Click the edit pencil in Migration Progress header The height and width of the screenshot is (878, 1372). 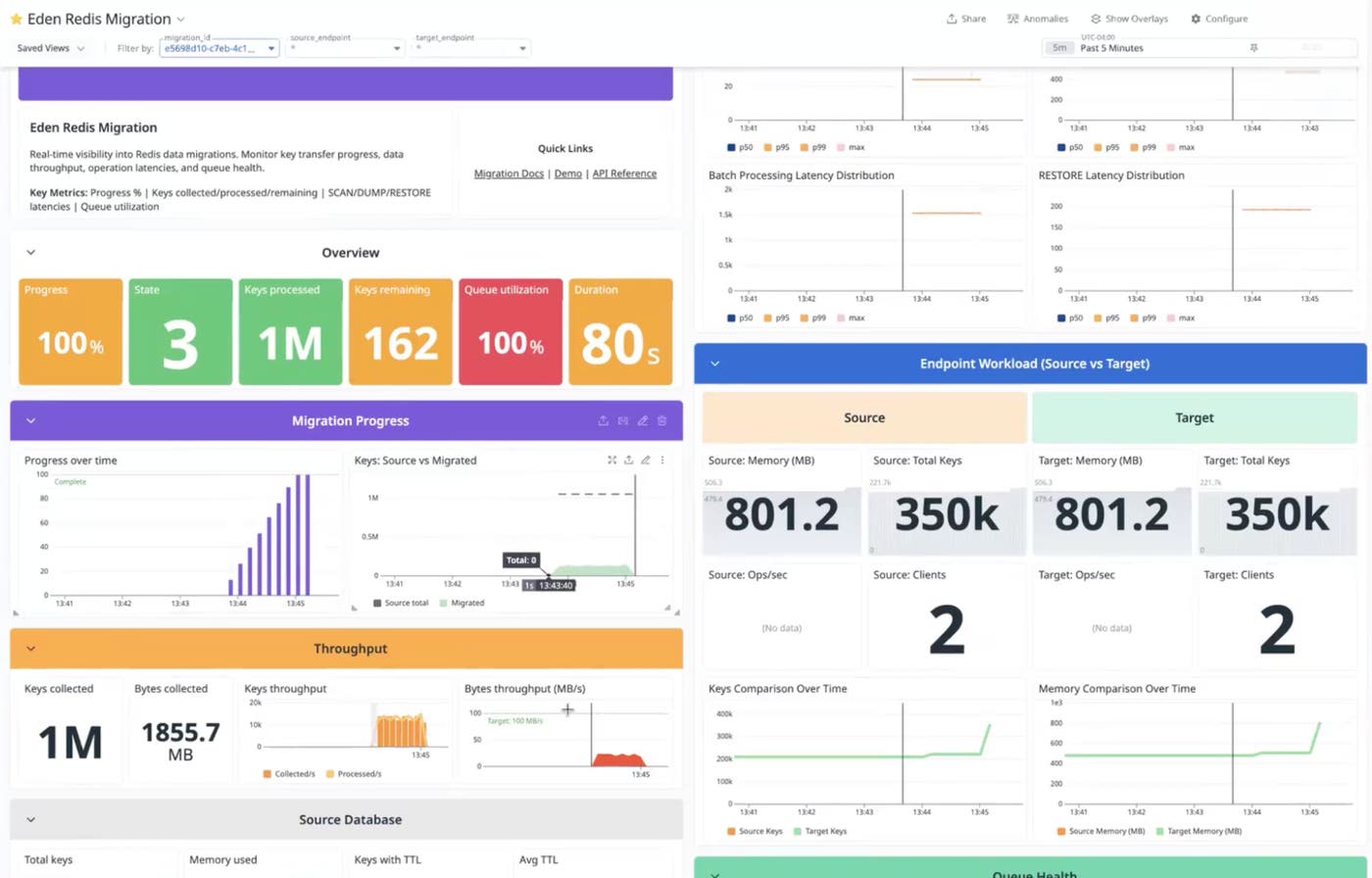tap(643, 420)
